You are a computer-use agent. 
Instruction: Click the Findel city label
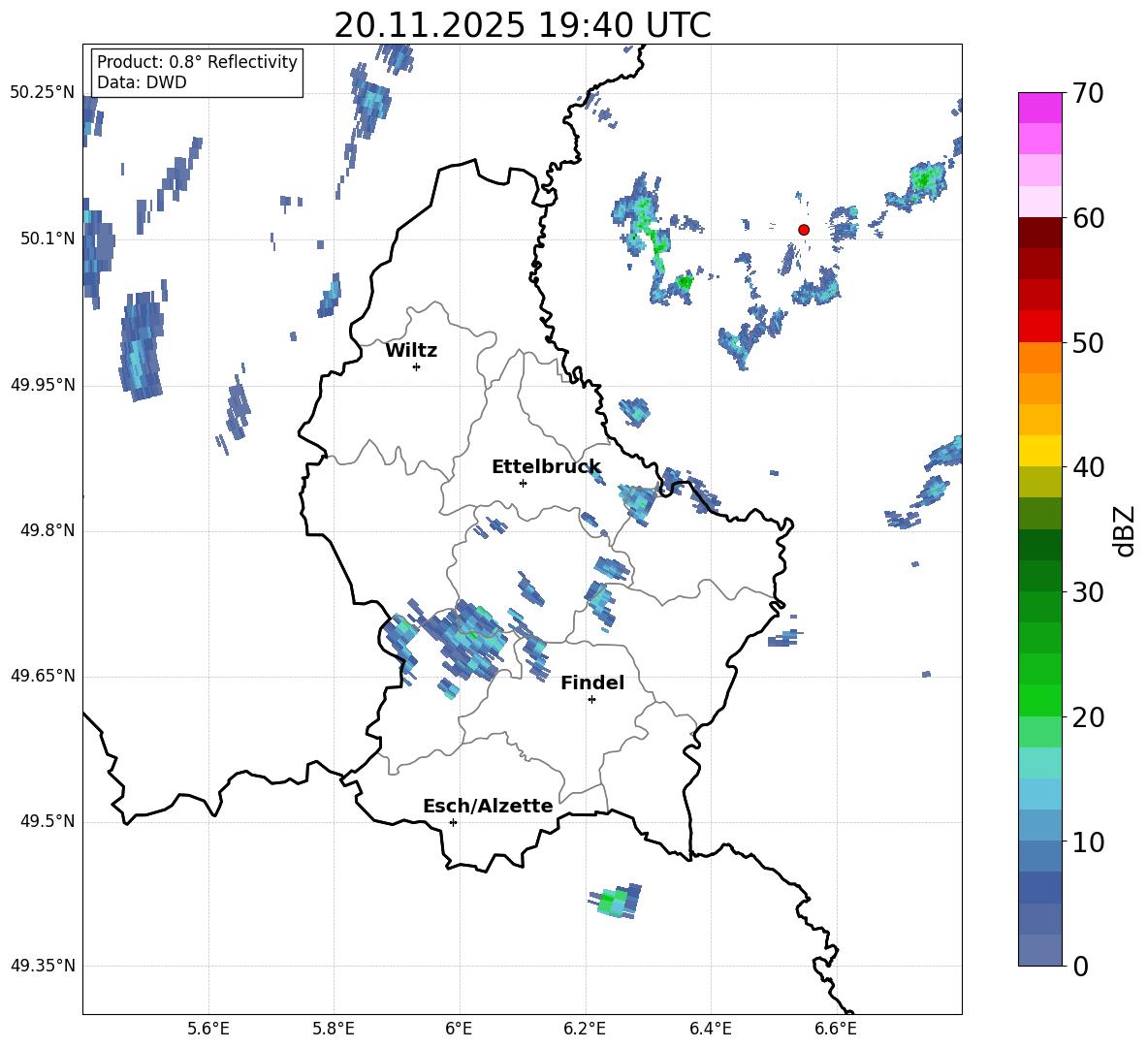592,683
